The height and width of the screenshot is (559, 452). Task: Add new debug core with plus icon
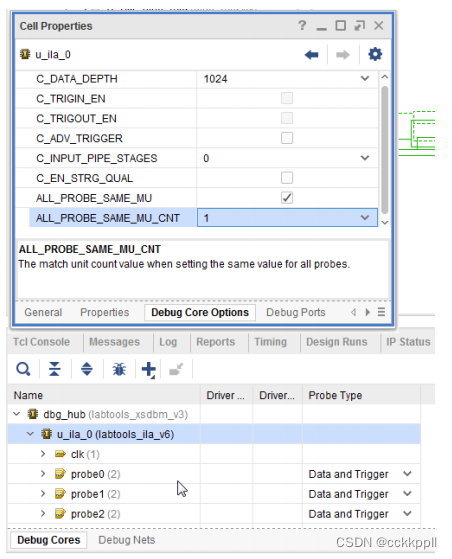pos(149,369)
